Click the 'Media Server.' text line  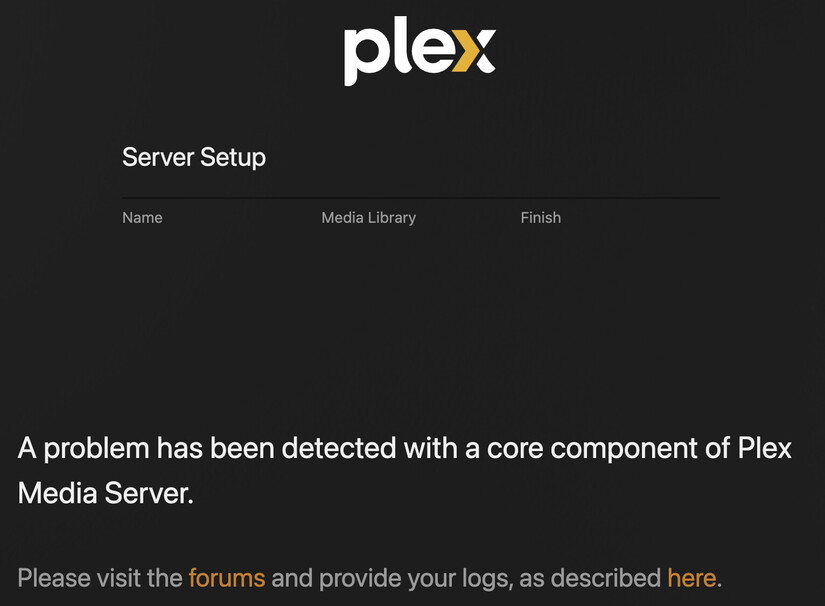pos(105,493)
